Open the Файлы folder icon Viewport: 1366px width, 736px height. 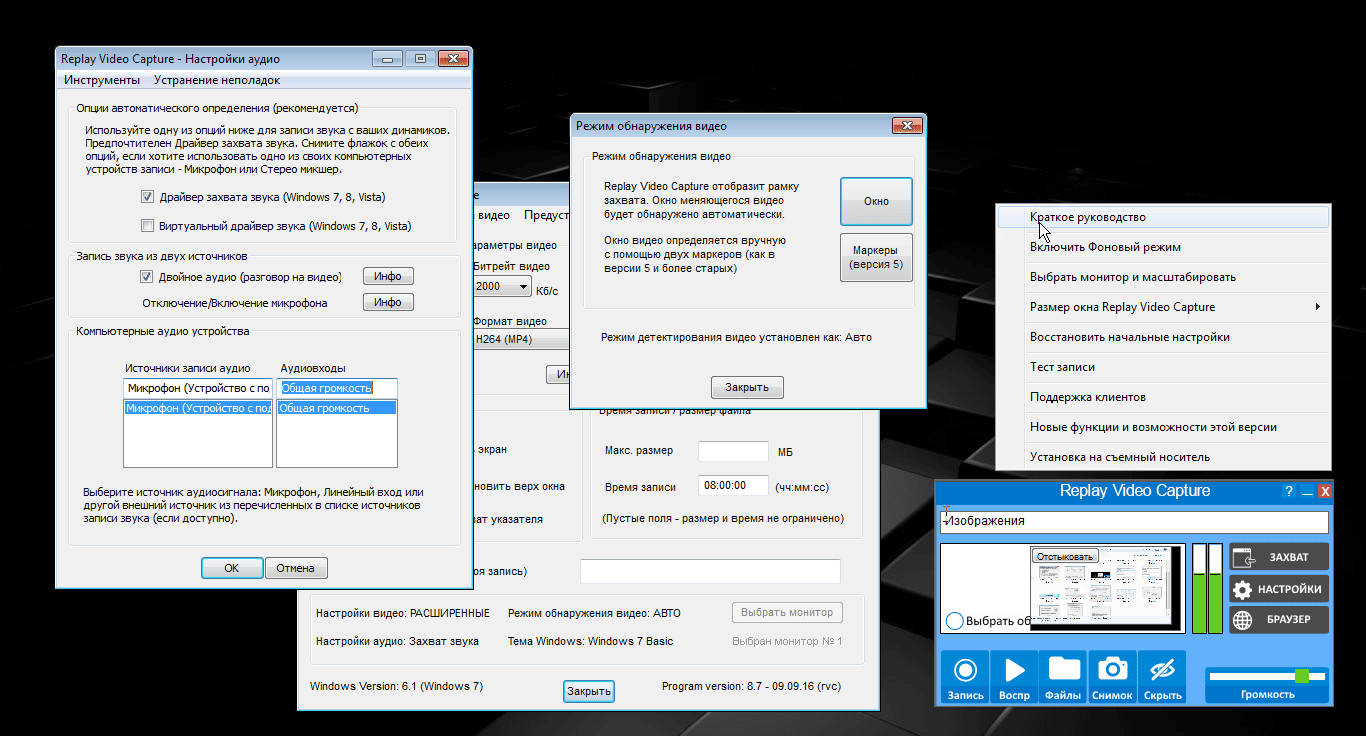tap(1063, 677)
